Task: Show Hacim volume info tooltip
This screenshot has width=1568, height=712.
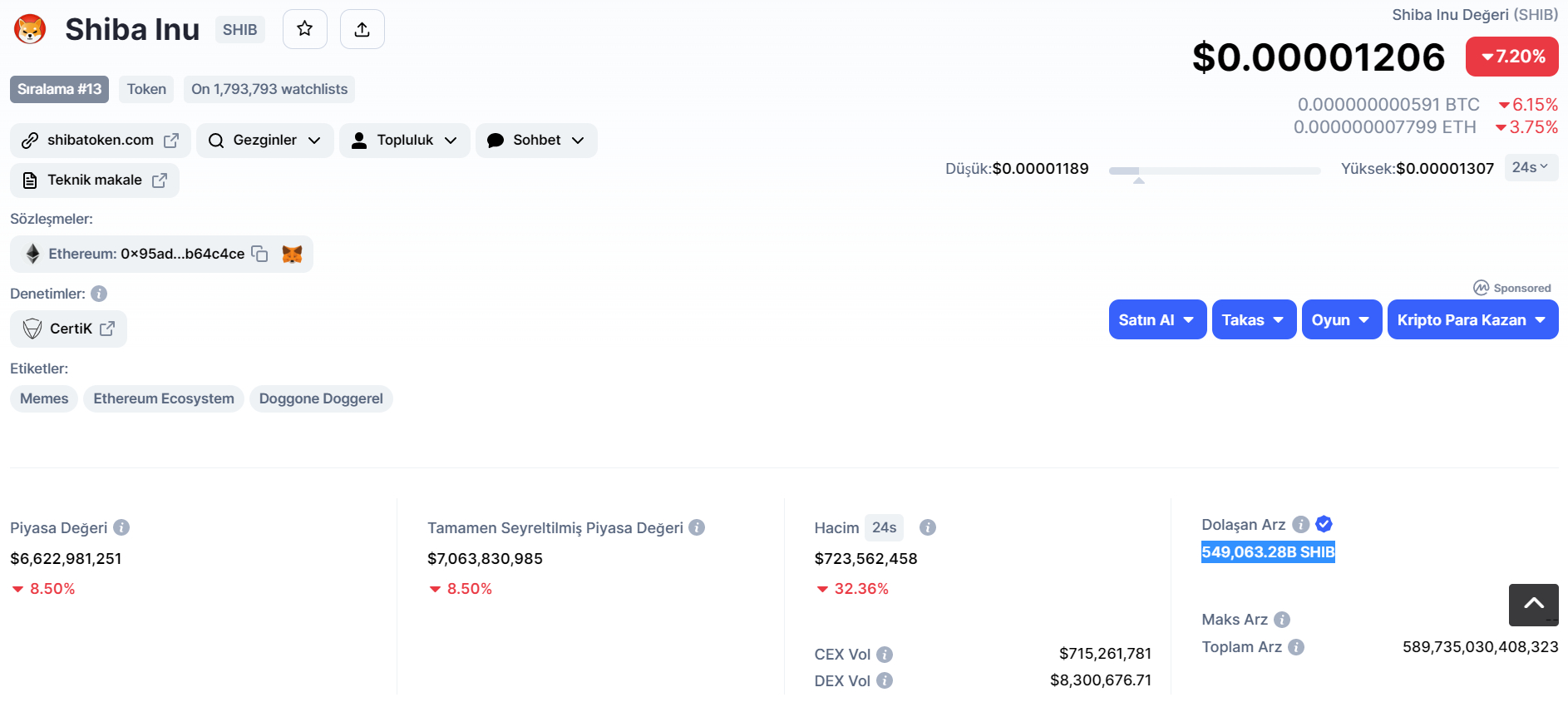Action: [x=928, y=527]
